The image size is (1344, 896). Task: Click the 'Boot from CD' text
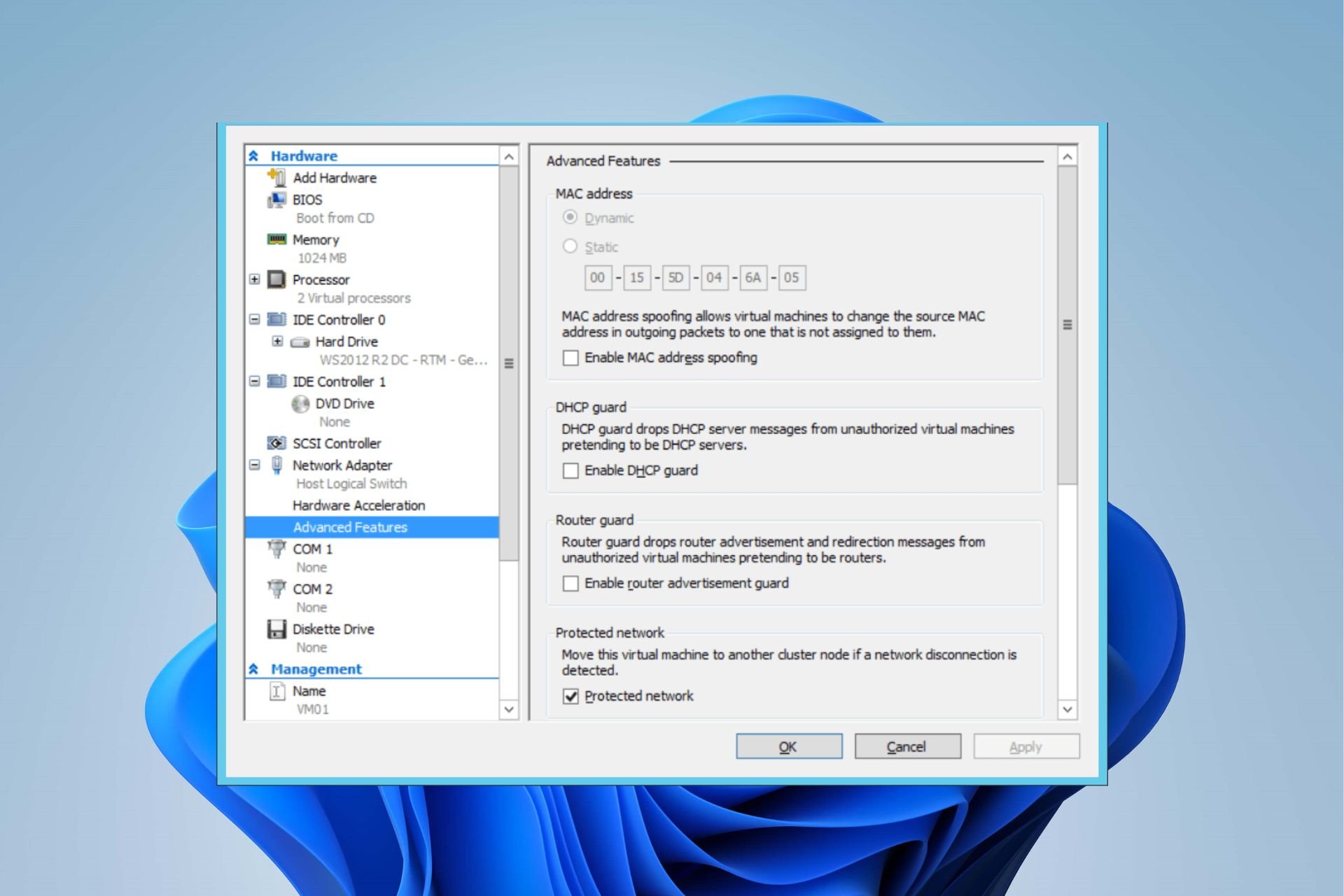tap(335, 218)
